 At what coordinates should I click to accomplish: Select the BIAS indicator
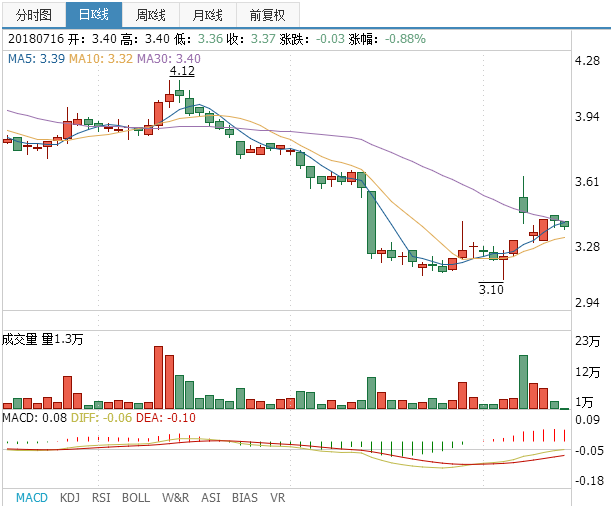(x=245, y=497)
